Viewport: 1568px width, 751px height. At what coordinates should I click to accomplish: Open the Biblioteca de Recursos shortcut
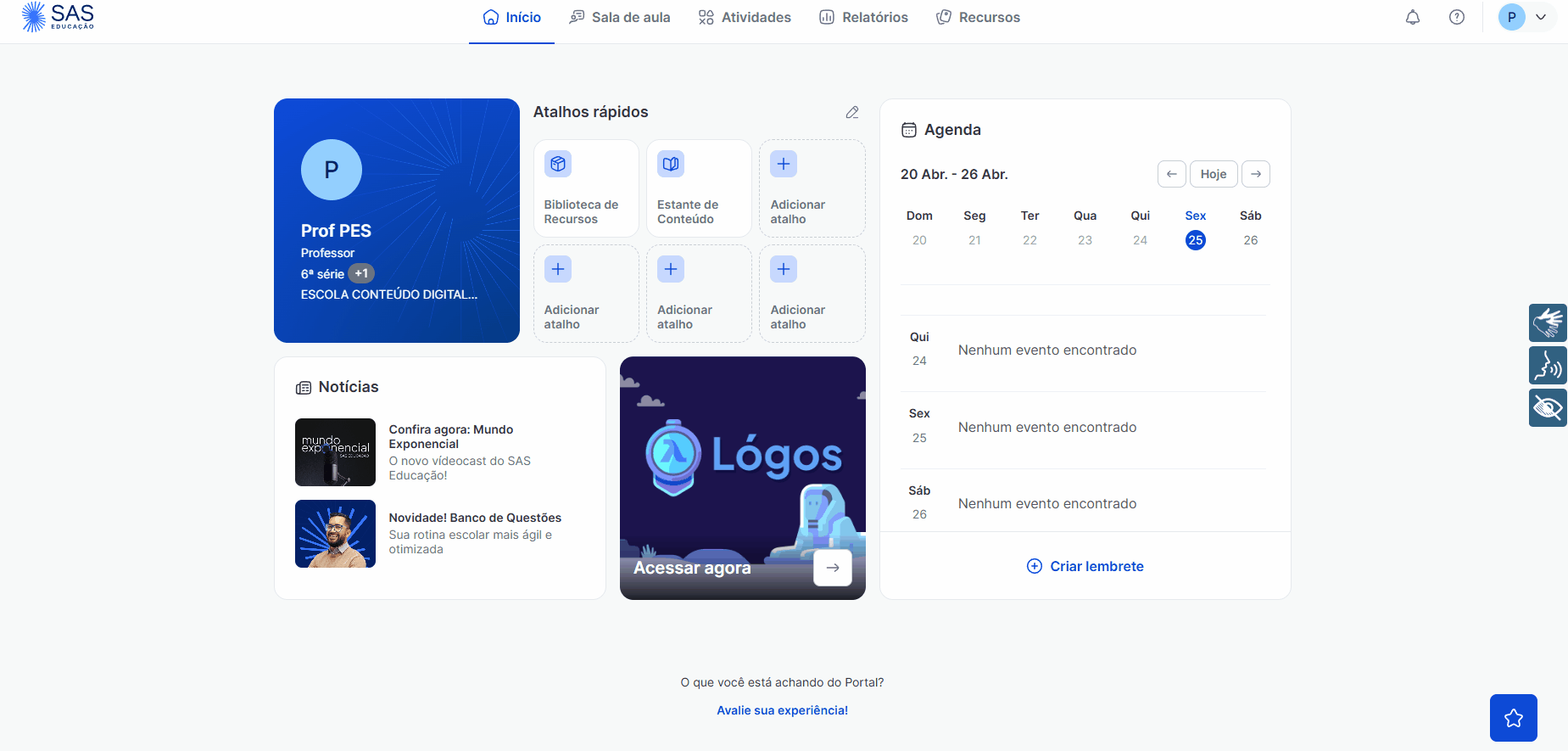click(x=585, y=188)
